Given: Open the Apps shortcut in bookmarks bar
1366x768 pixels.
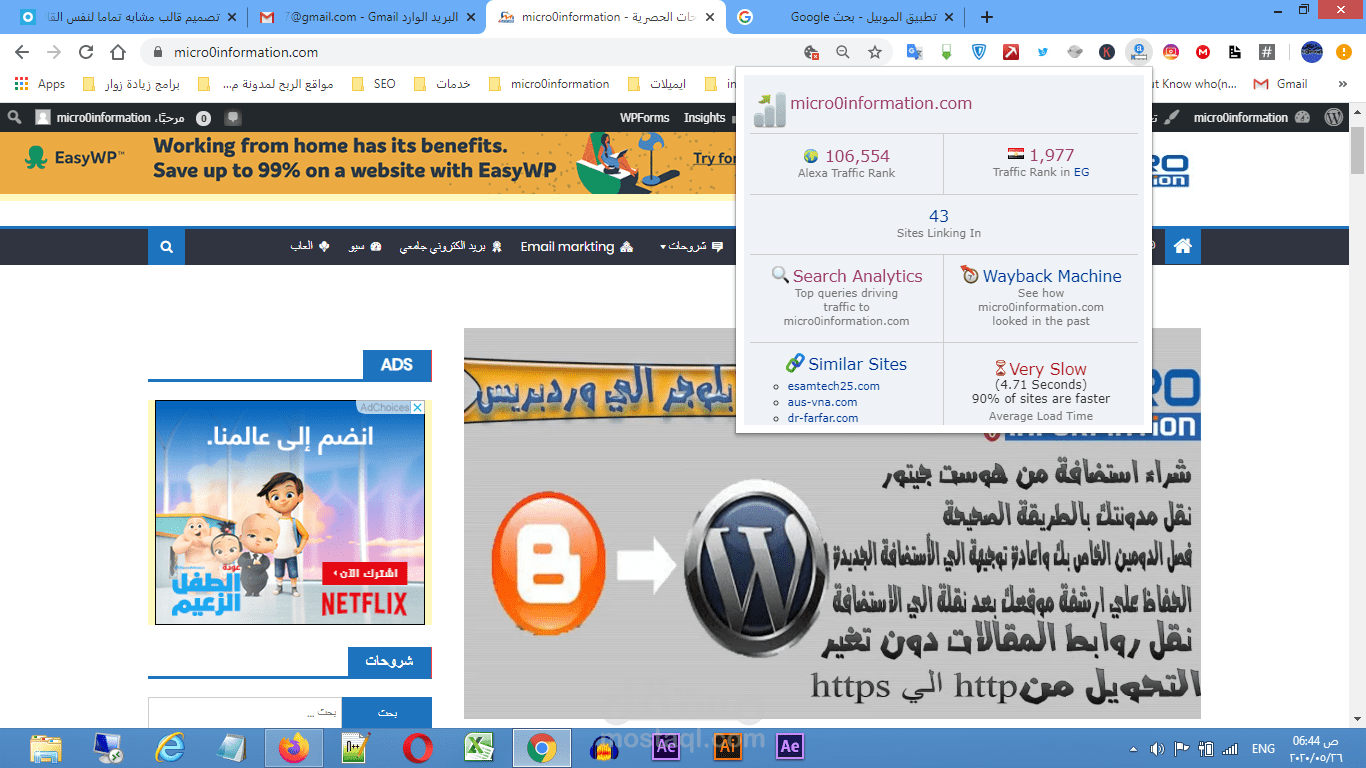Looking at the screenshot, I should (40, 84).
